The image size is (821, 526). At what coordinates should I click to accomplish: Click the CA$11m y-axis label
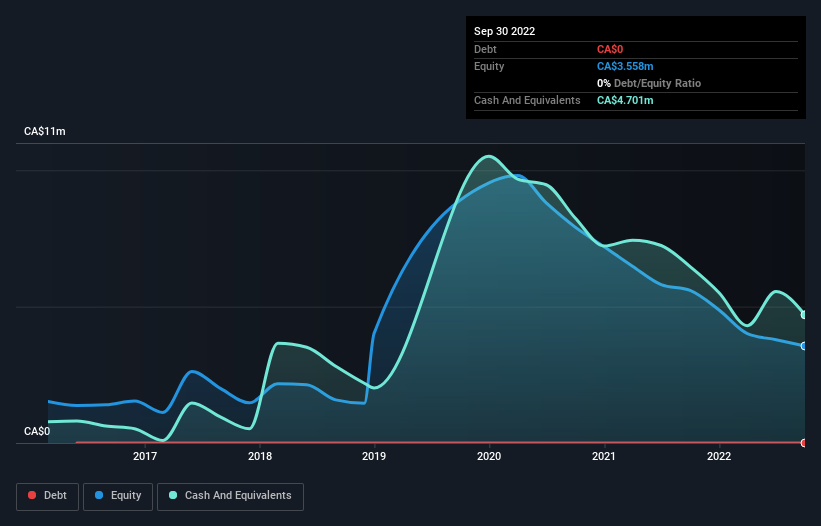pyautogui.click(x=45, y=131)
